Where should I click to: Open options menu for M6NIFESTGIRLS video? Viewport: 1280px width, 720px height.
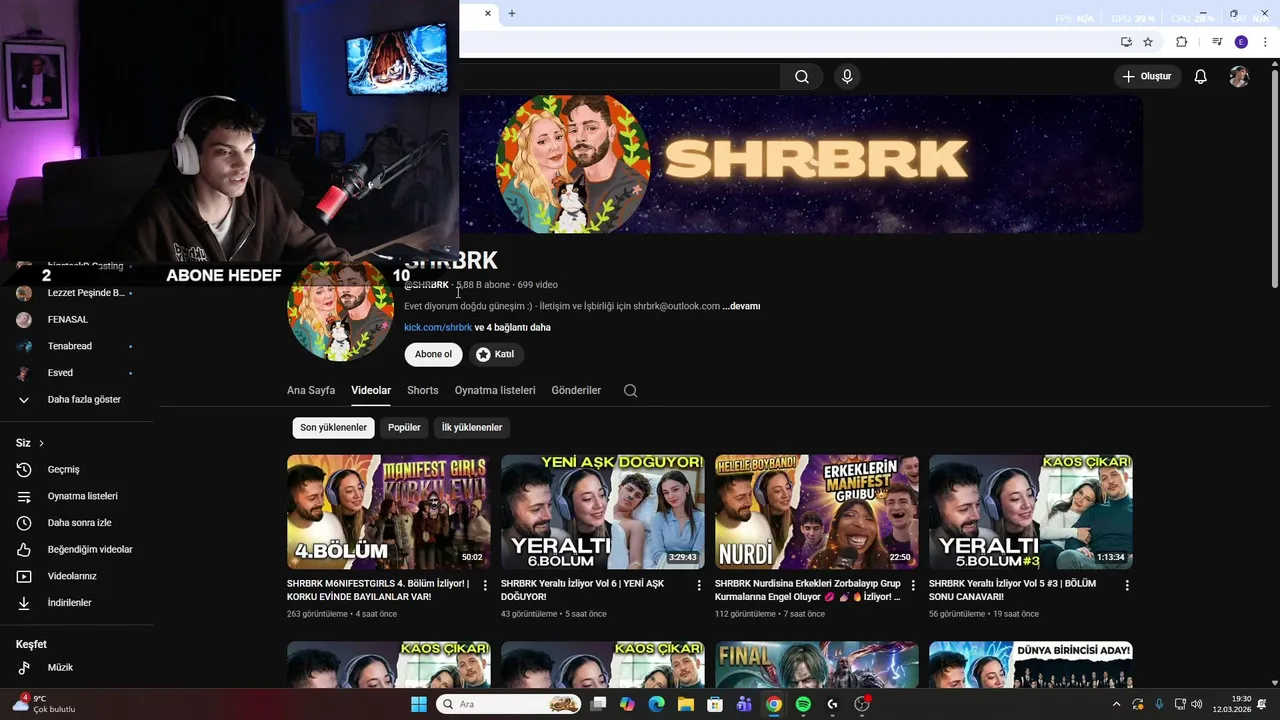coord(485,585)
